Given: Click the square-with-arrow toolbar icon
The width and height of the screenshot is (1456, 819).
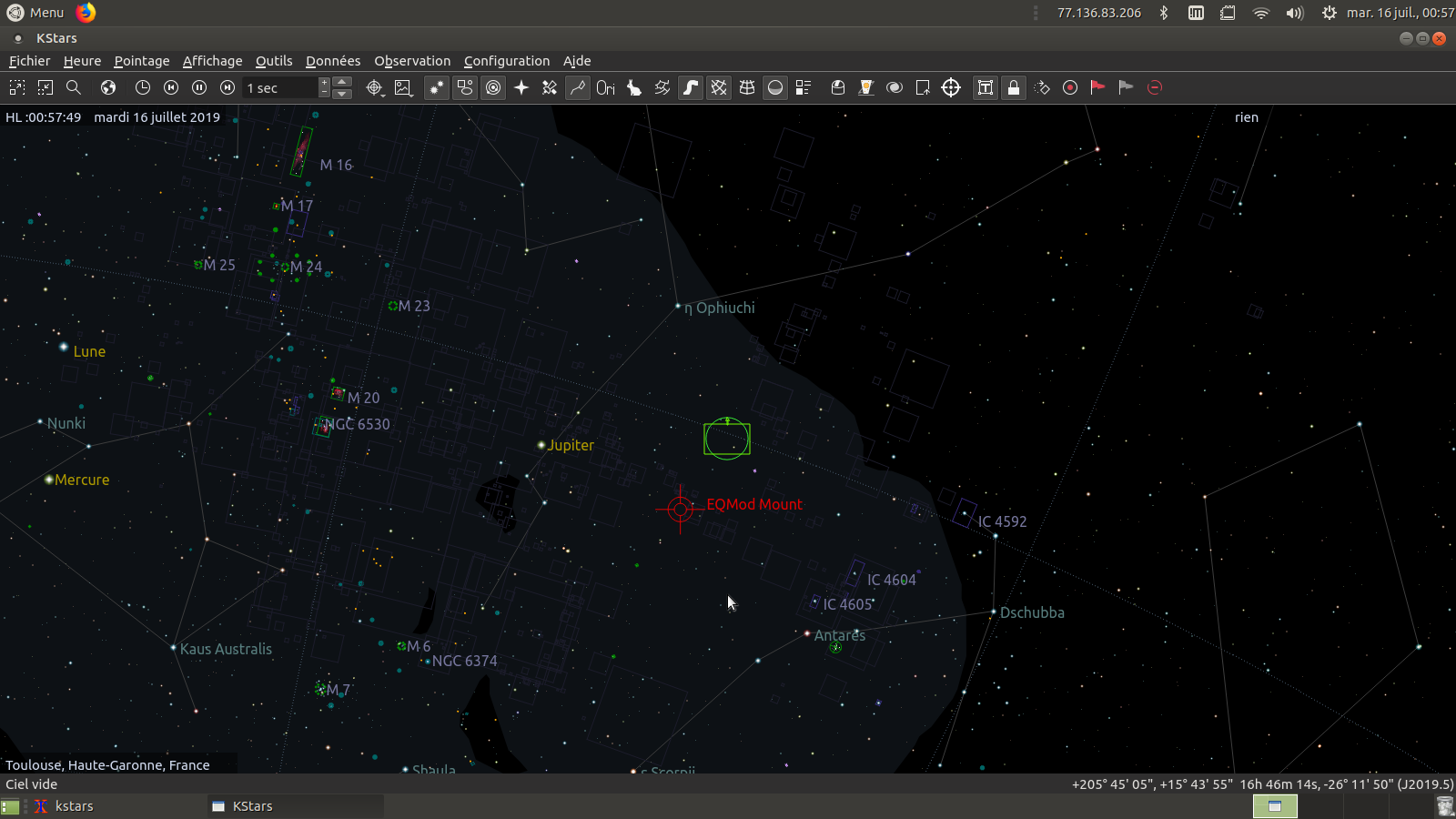Looking at the screenshot, I should pyautogui.click(x=923, y=87).
